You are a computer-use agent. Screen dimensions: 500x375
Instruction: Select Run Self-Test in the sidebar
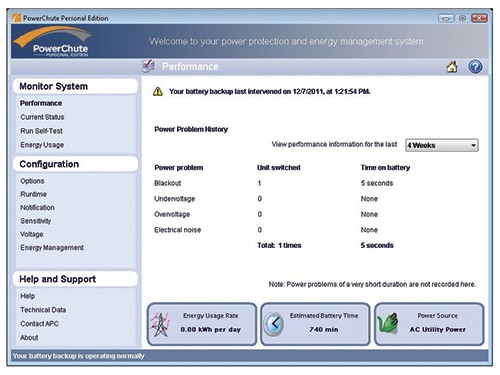41,131
